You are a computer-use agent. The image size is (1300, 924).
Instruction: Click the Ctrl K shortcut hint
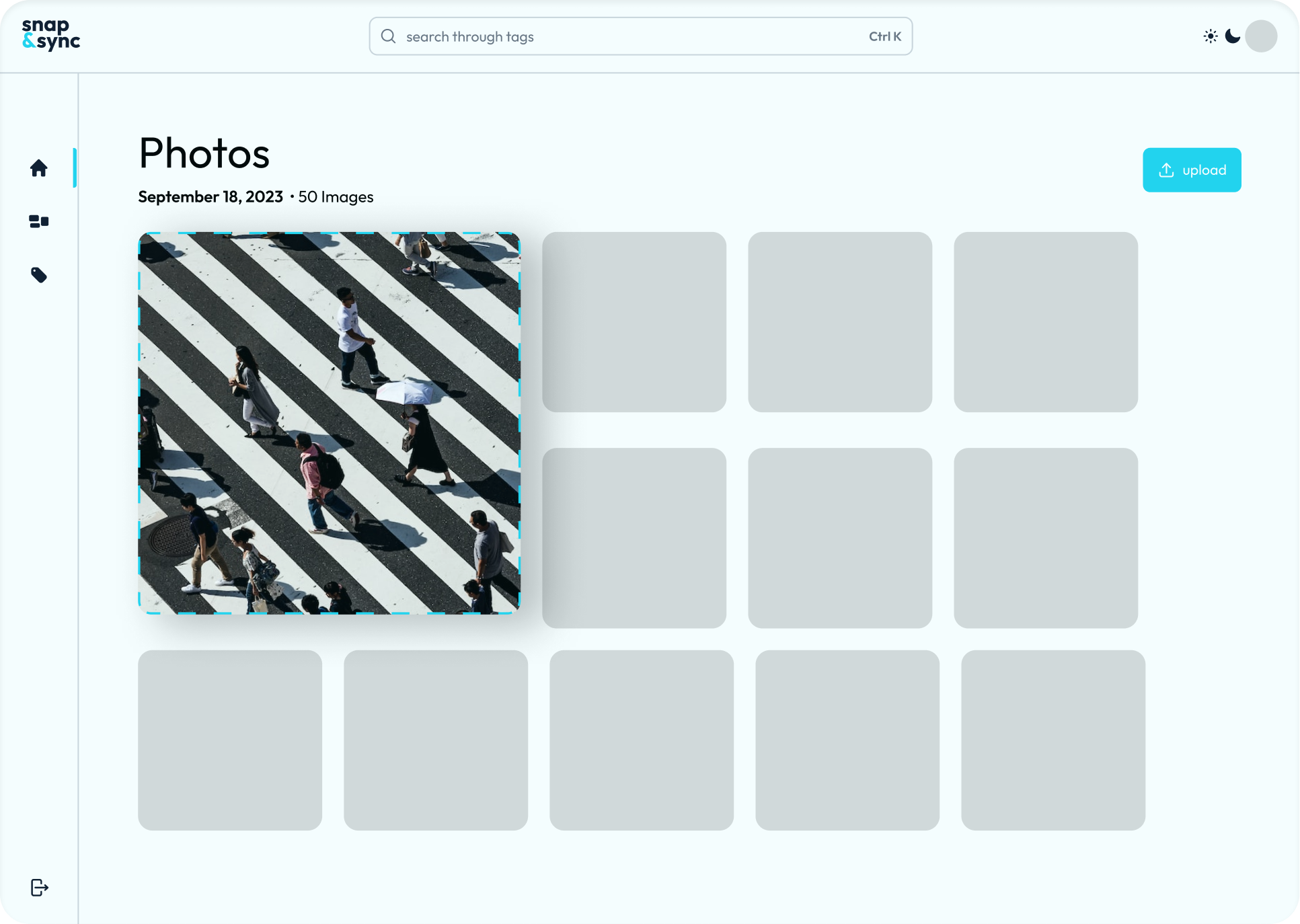point(884,36)
